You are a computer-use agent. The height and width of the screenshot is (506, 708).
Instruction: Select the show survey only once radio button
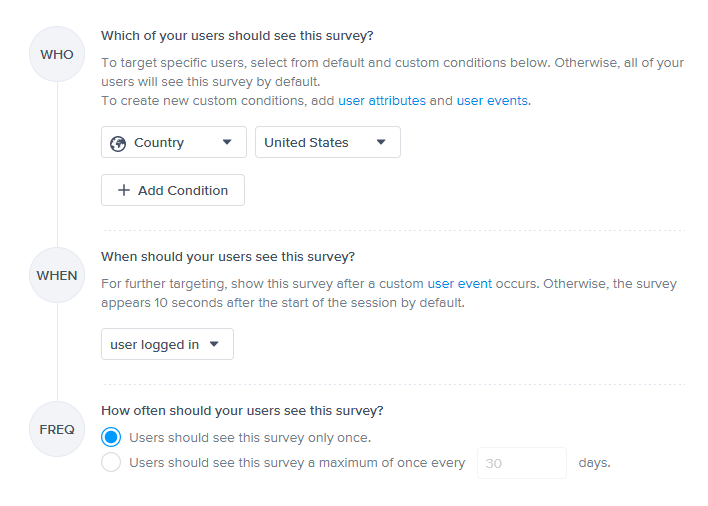click(111, 437)
